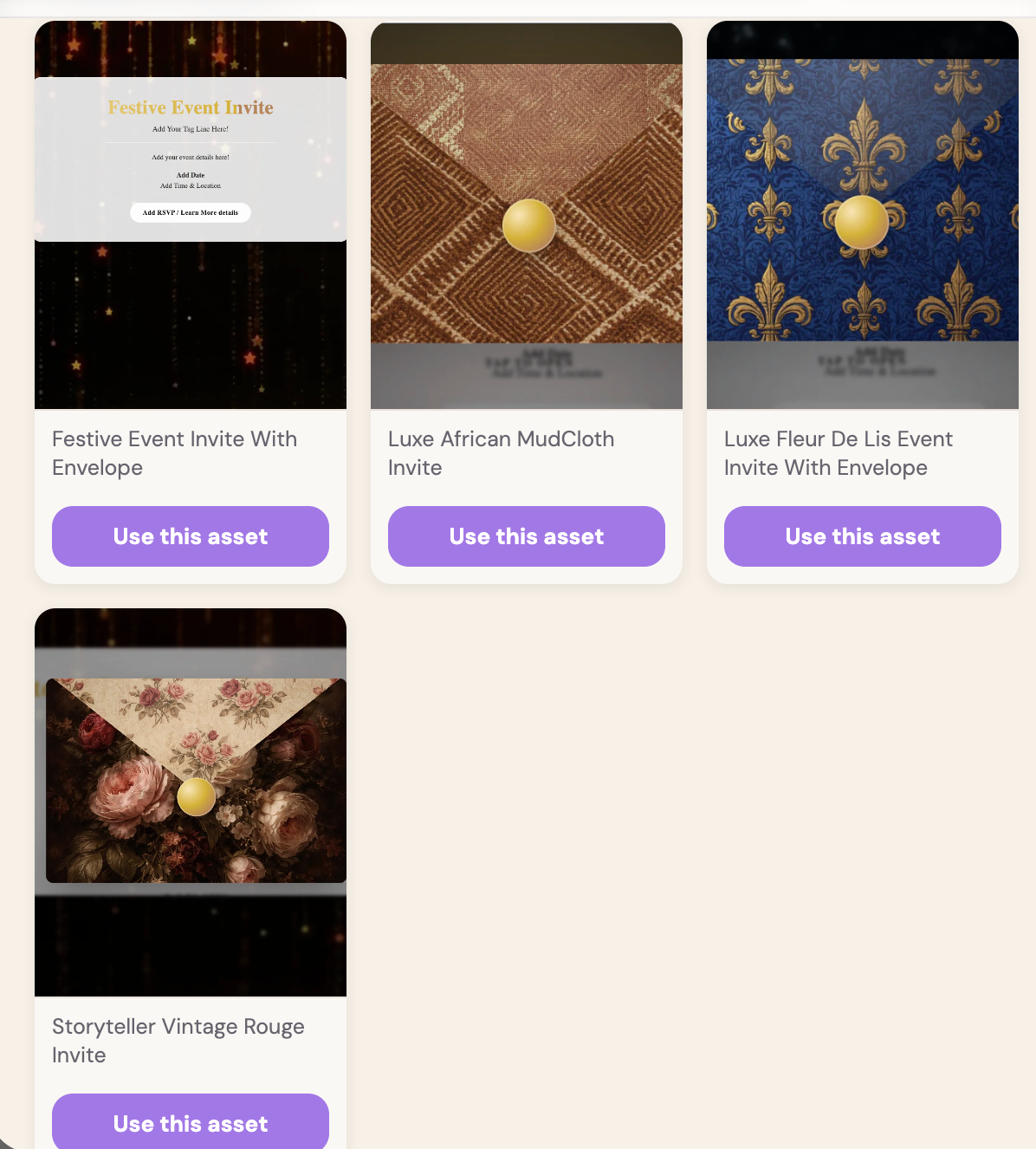Select "Use this asset" for Luxe Fleur De Lis
Screen dimensions: 1036x1149
pos(862,536)
